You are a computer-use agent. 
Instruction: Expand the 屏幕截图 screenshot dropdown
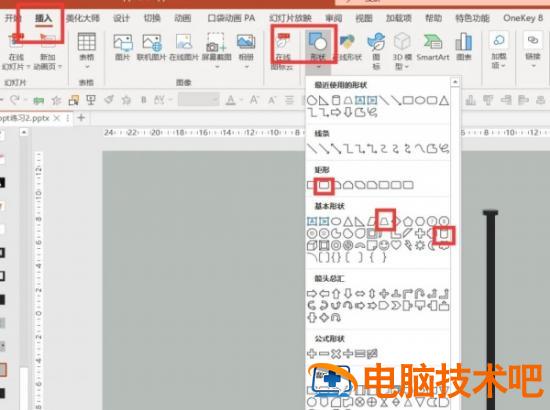tap(216, 67)
